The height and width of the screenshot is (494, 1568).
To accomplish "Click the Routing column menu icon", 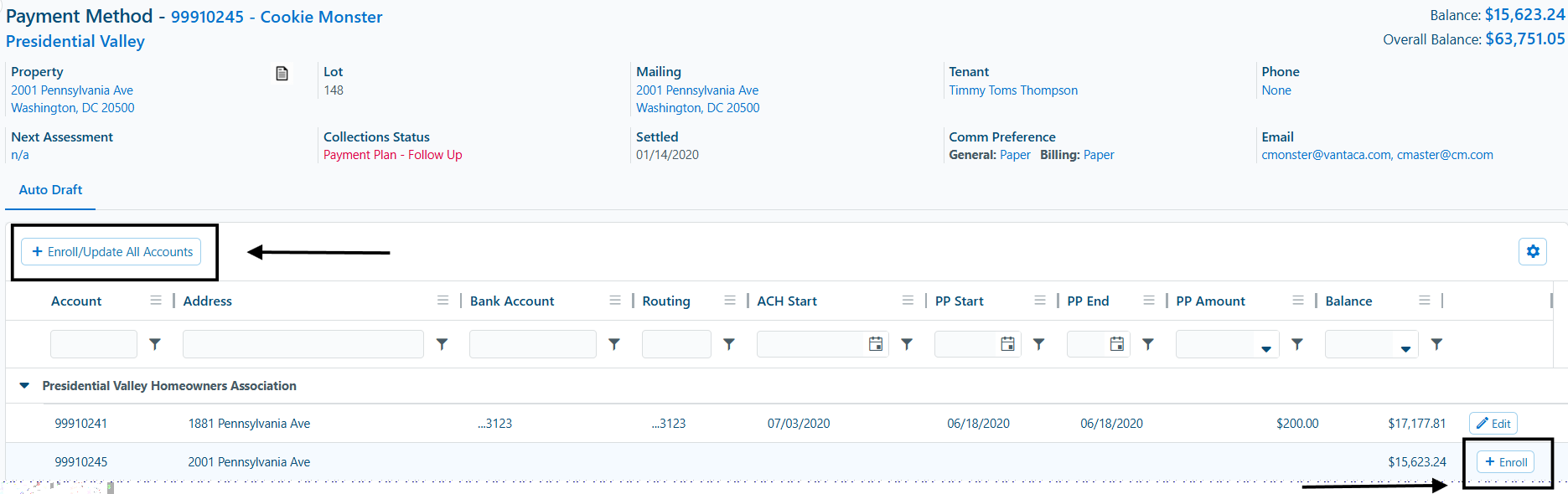I will coord(730,301).
